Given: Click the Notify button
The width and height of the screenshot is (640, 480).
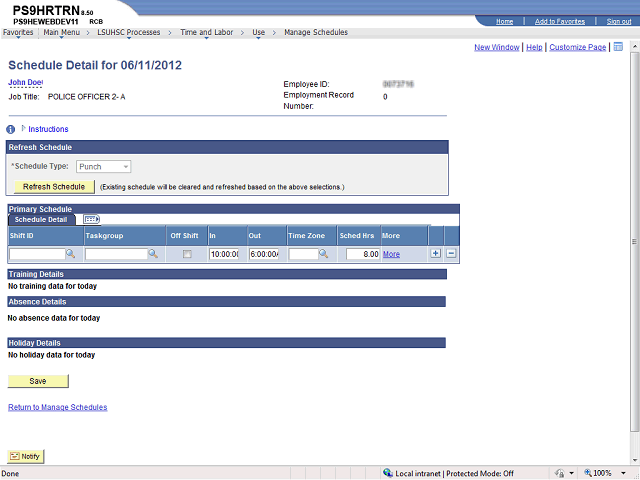Looking at the screenshot, I should (26, 456).
